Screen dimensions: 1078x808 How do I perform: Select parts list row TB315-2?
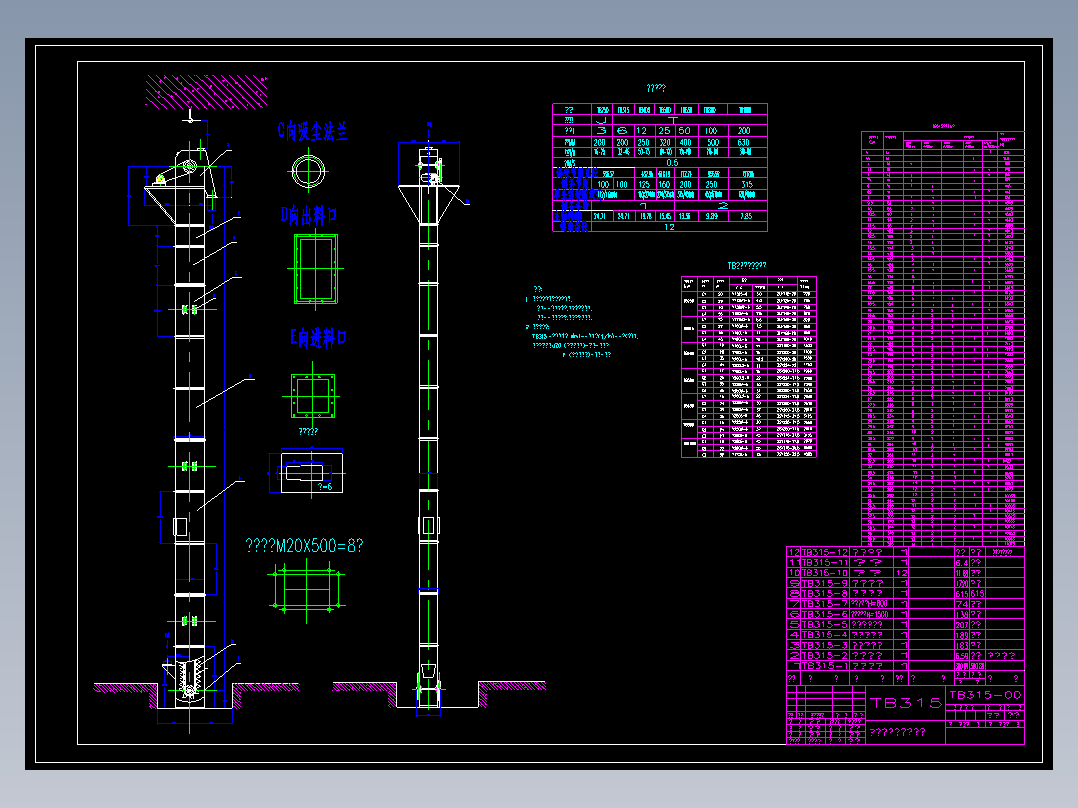(x=905, y=655)
